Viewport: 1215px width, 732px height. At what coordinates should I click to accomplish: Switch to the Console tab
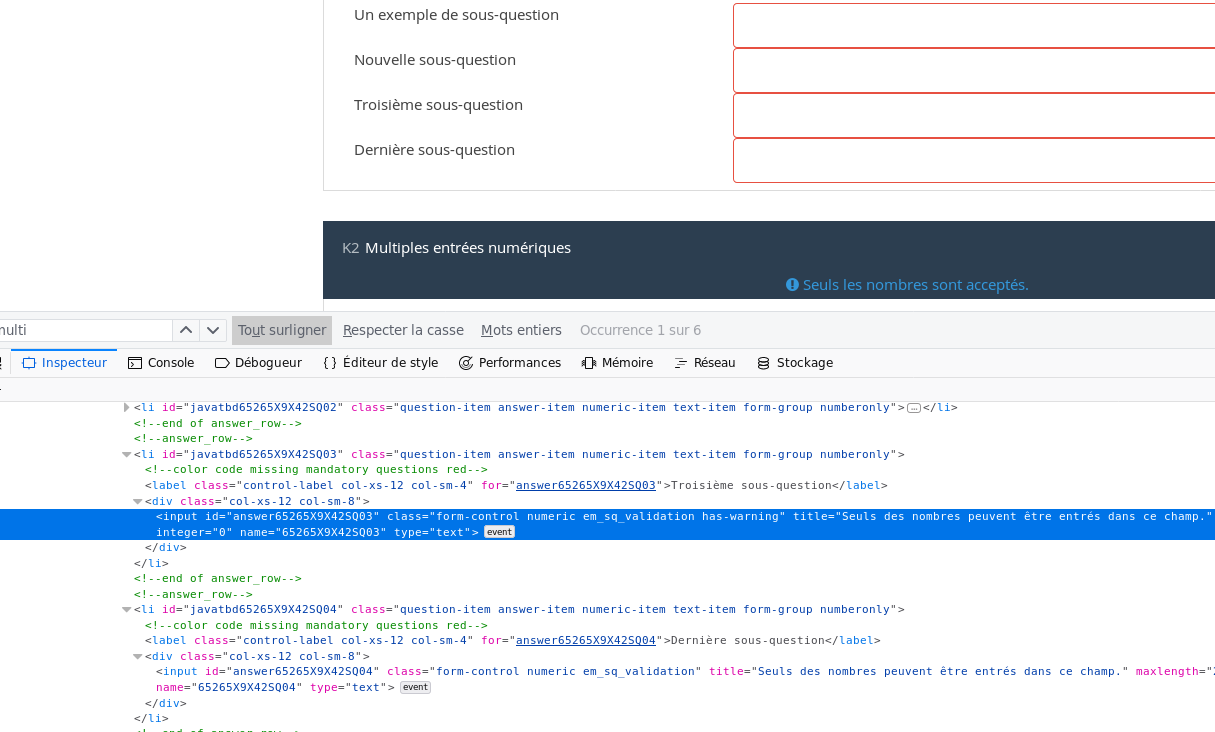[x=160, y=363]
